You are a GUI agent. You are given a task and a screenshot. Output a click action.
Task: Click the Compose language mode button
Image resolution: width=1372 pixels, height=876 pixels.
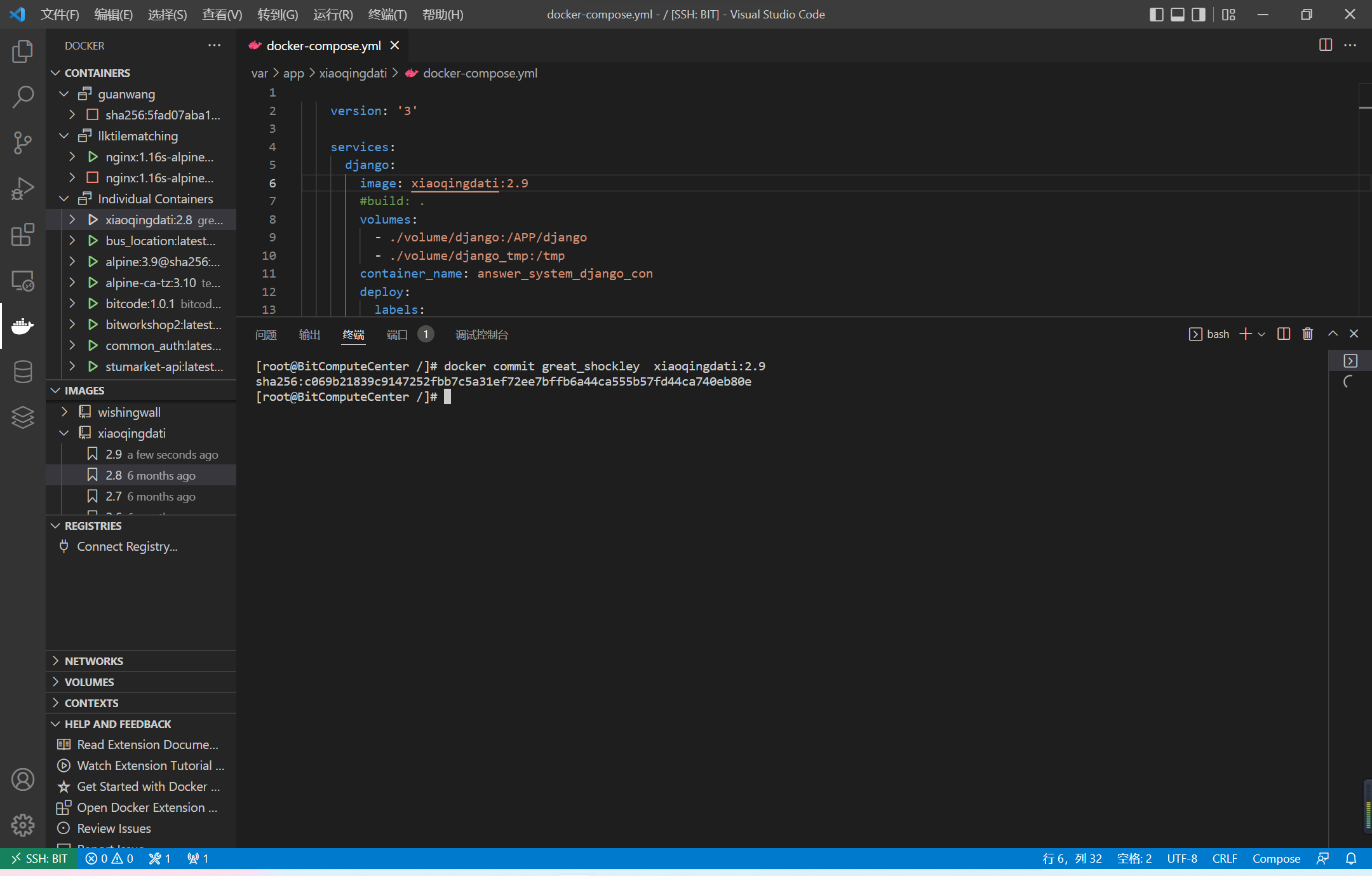click(x=1276, y=859)
